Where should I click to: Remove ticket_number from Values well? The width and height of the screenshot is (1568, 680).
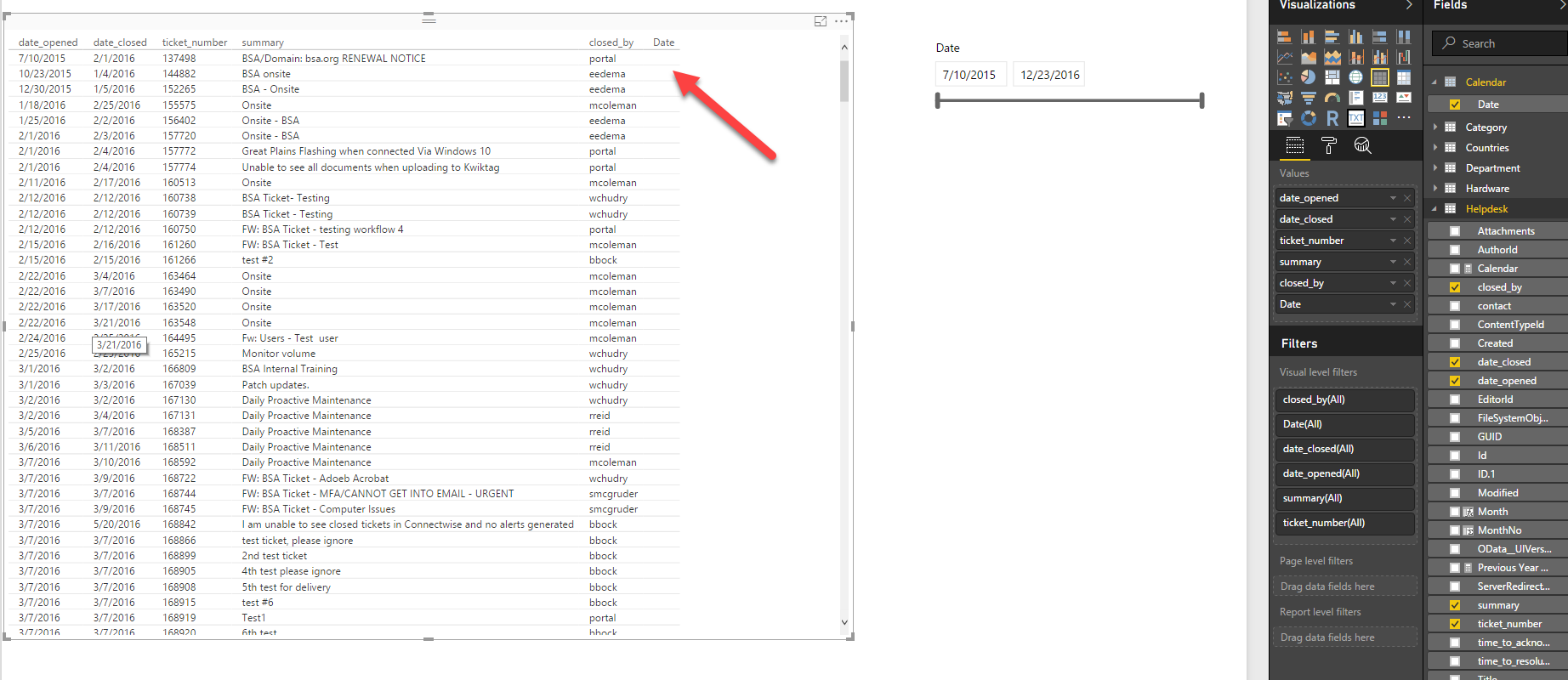[x=1407, y=241]
